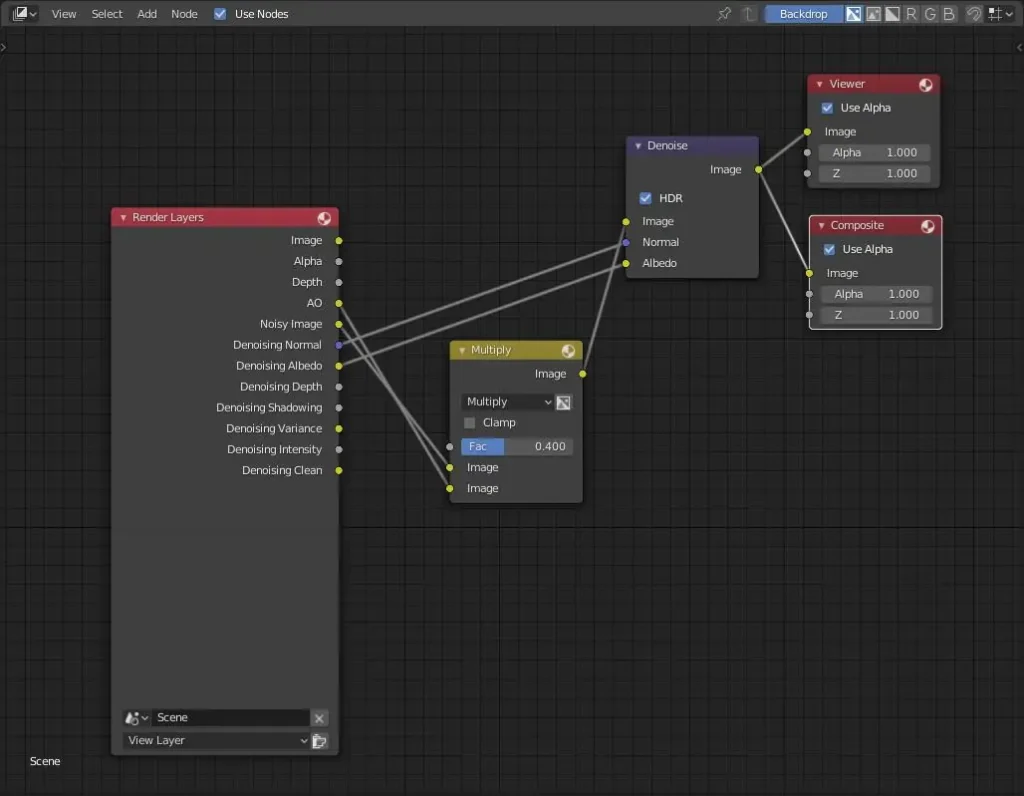The image size is (1024, 796).
Task: Click Multiply node Image output socket
Action: [x=583, y=374]
